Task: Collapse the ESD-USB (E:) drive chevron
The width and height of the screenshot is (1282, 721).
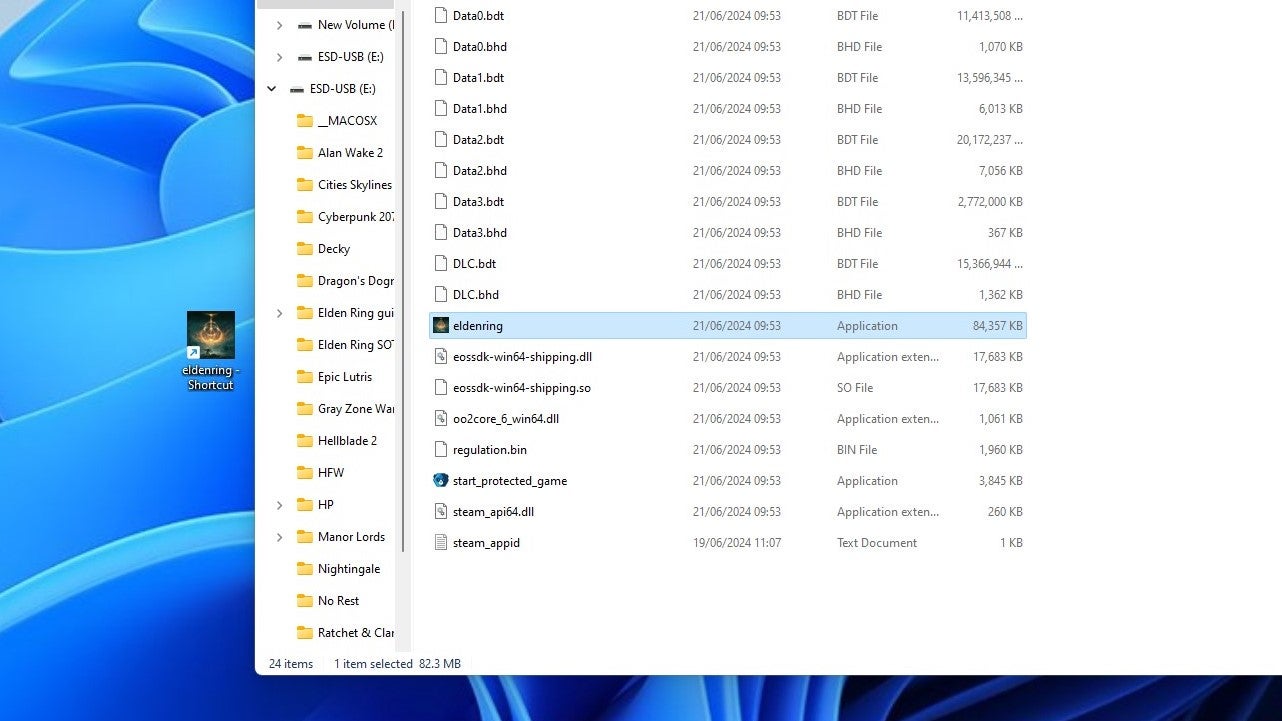Action: click(271, 88)
